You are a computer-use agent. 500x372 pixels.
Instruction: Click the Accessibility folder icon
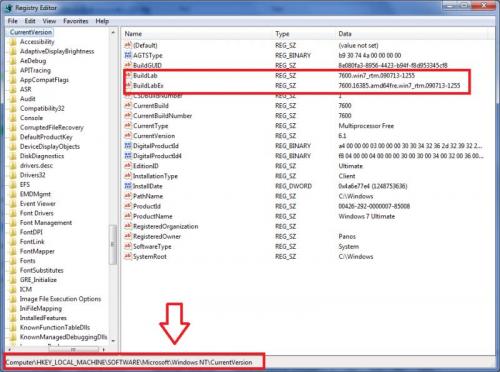[13, 42]
